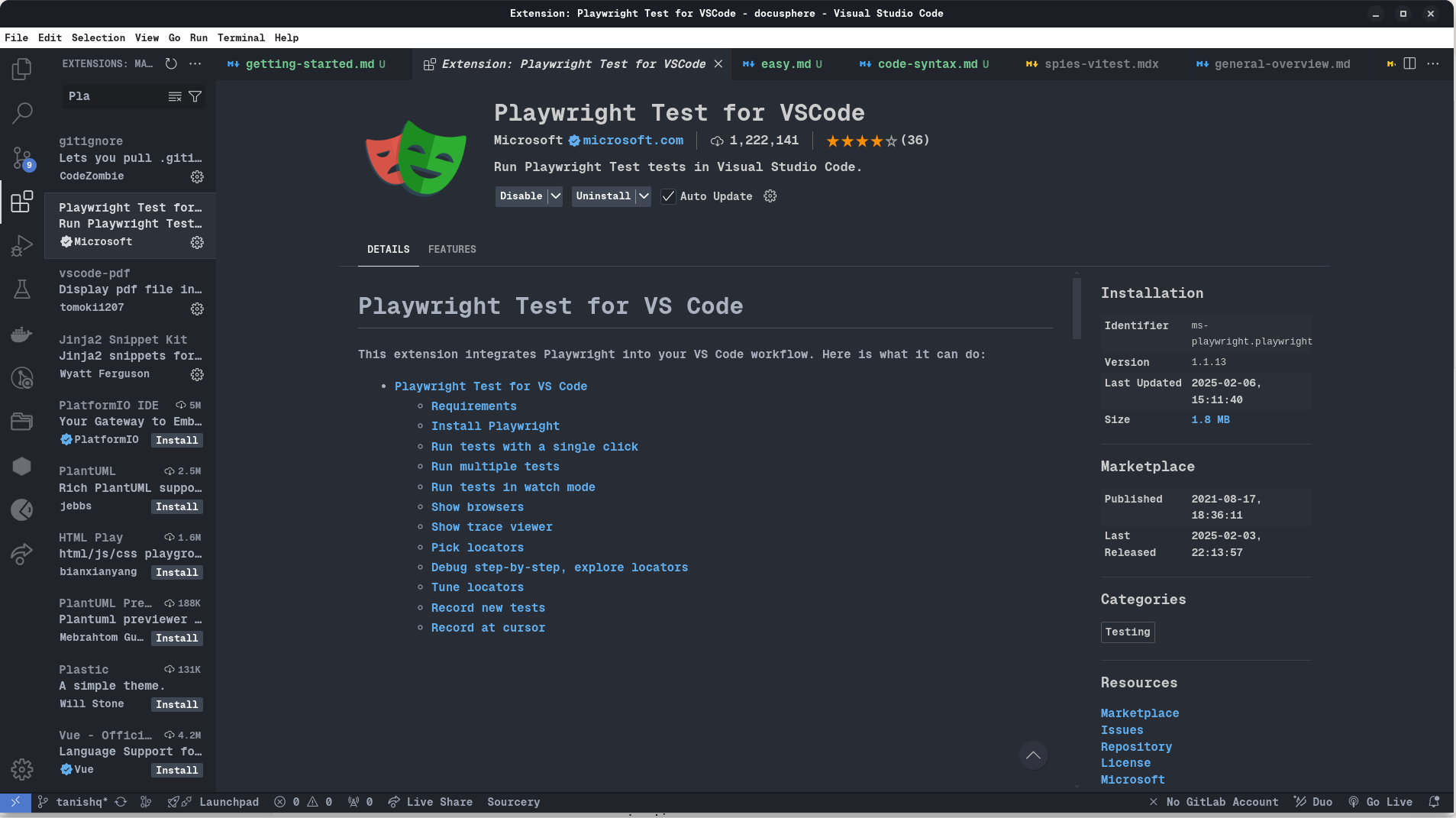Image resolution: width=1456 pixels, height=818 pixels.
Task: Toggle the Auto Update checkbox
Action: [x=668, y=196]
